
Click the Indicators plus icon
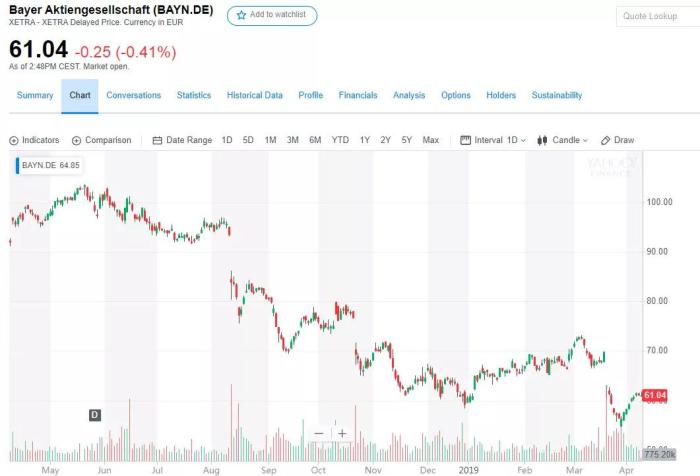pos(14,141)
